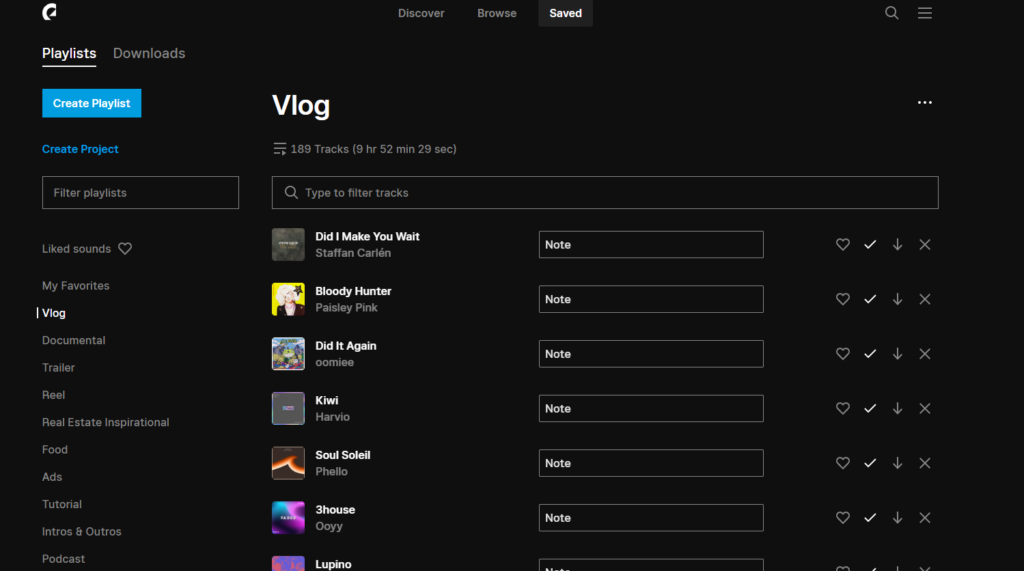Open the Tutorial playlist

pos(62,504)
